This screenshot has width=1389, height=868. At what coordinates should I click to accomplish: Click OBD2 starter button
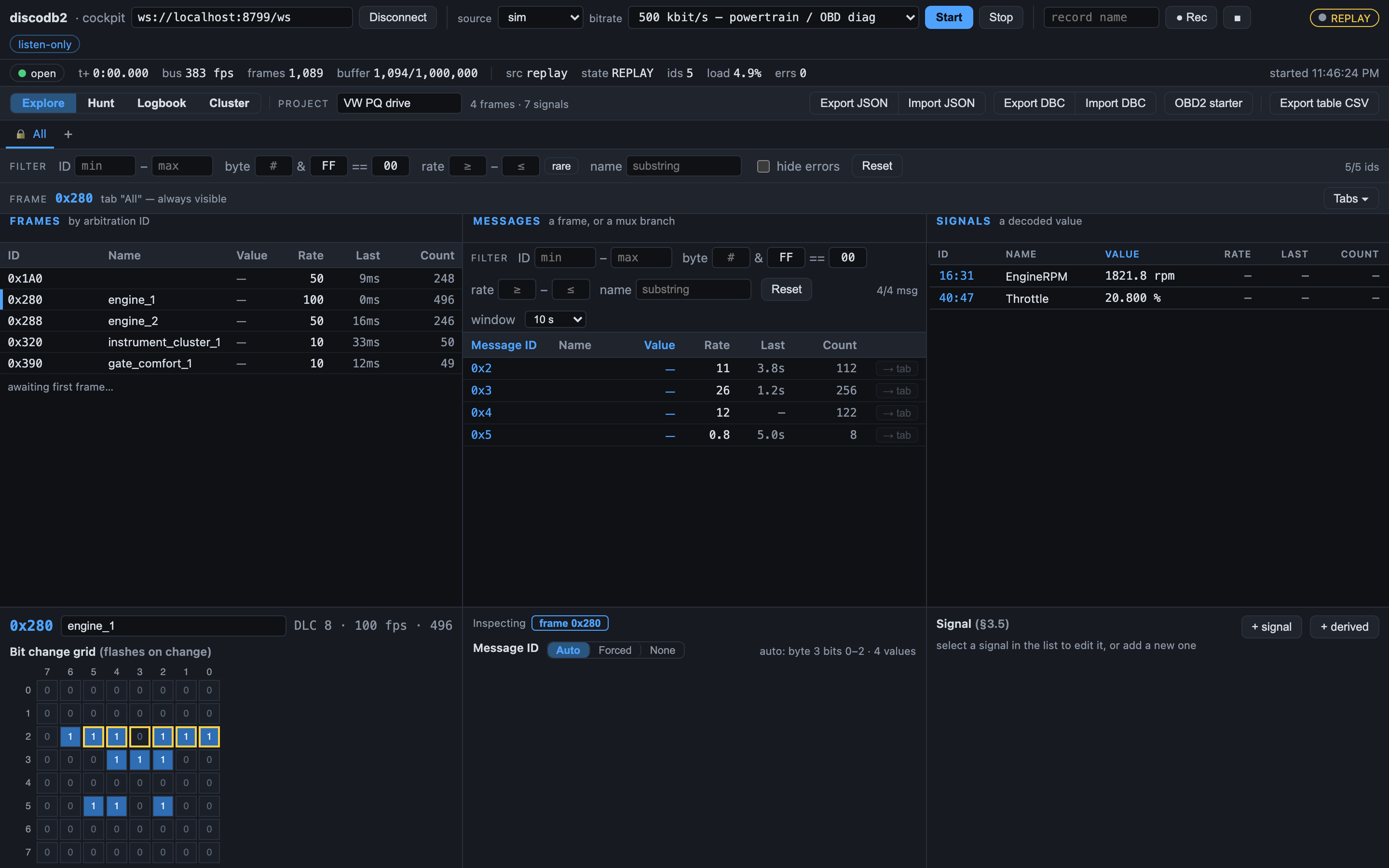[1208, 103]
